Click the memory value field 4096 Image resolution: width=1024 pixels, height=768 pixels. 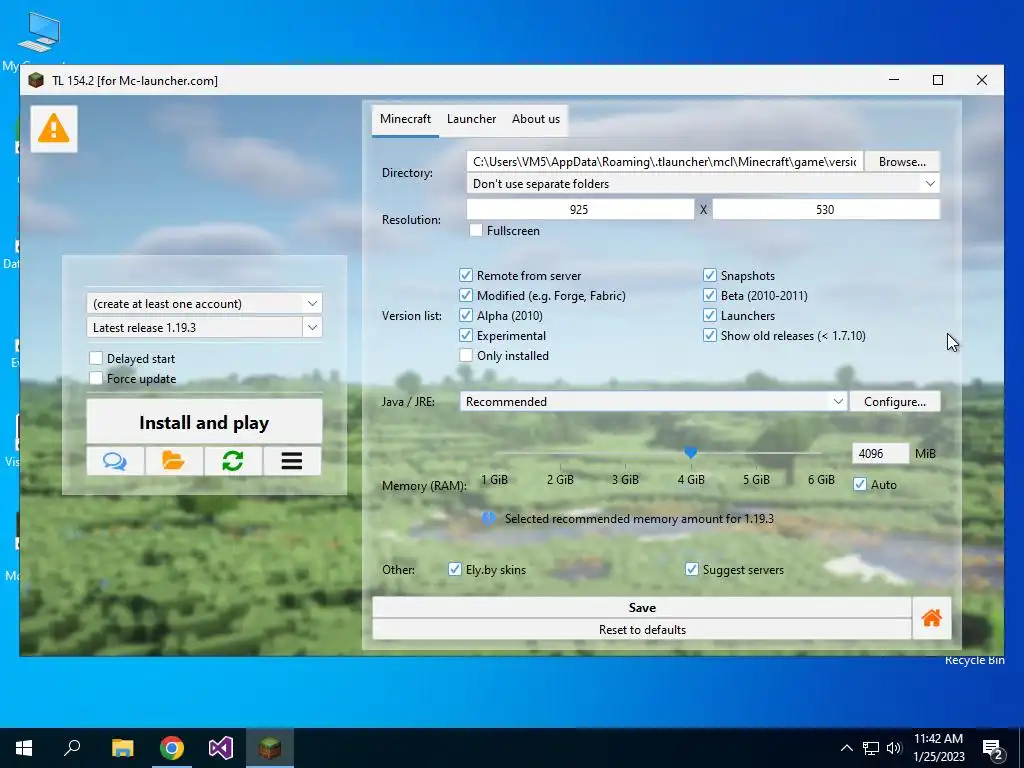click(880, 453)
